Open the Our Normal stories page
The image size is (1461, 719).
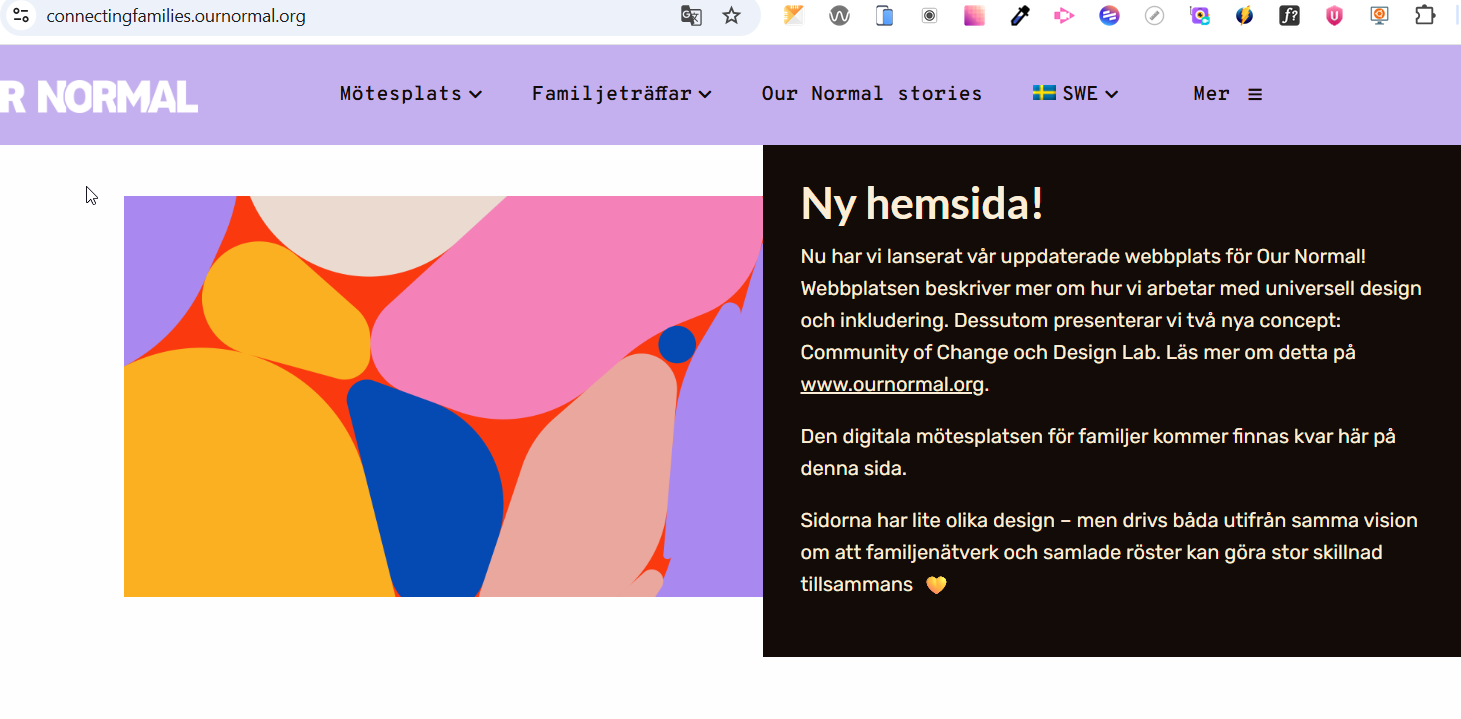872,94
